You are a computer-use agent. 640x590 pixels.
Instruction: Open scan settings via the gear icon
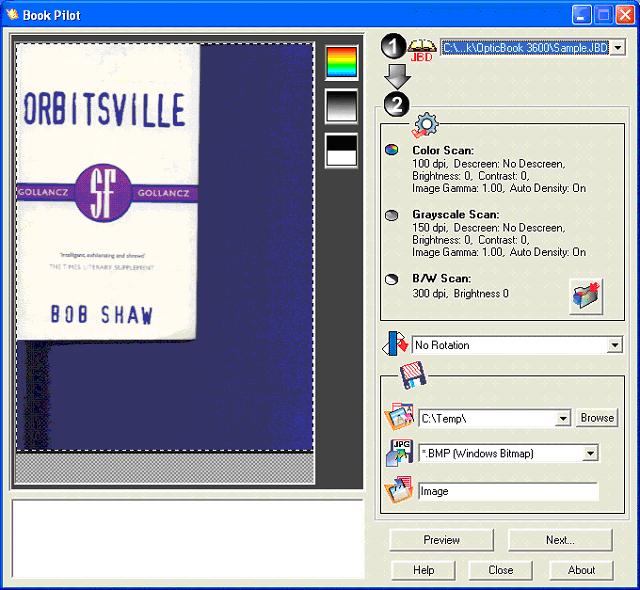point(425,125)
